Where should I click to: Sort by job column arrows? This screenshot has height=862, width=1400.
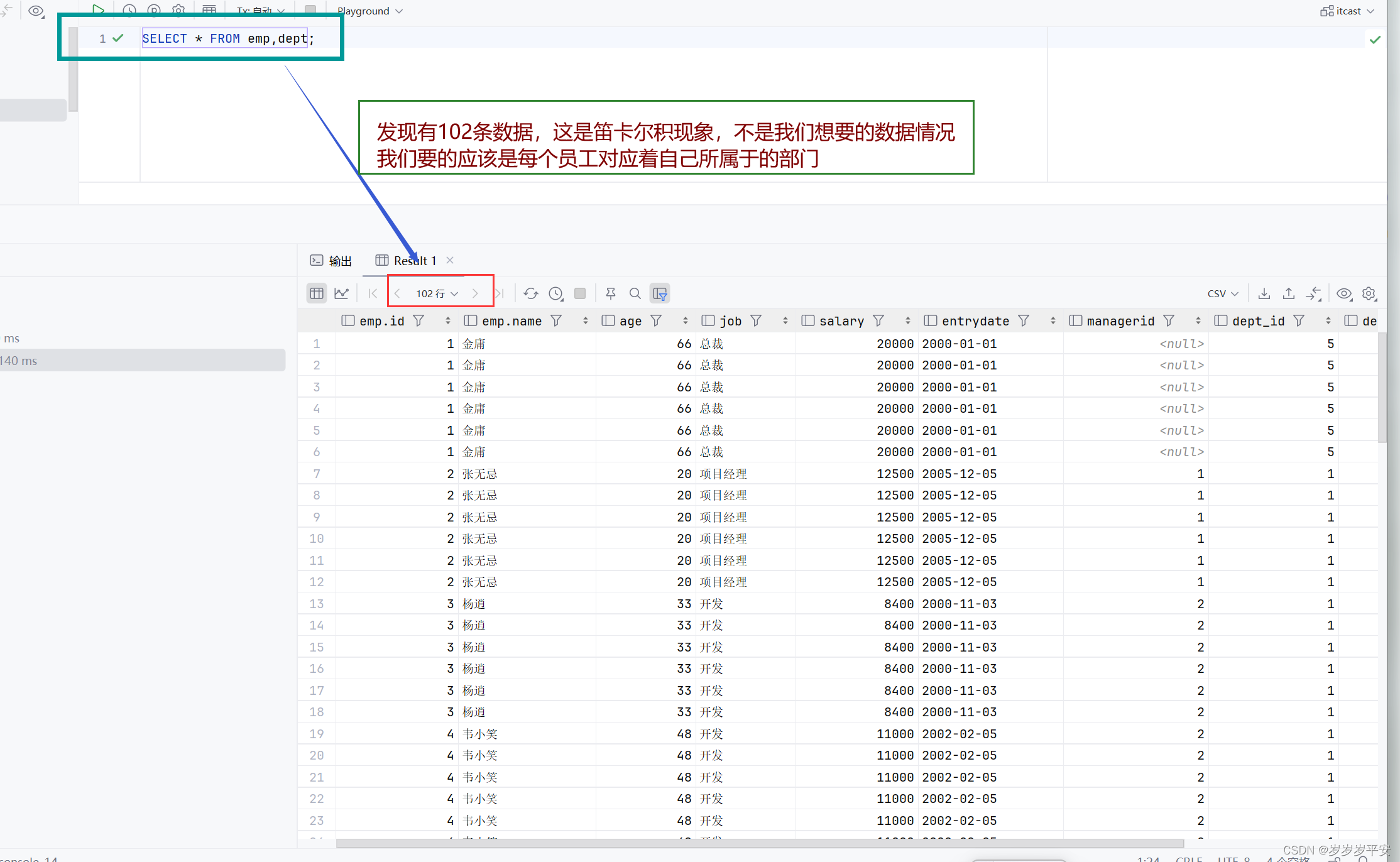click(x=785, y=321)
